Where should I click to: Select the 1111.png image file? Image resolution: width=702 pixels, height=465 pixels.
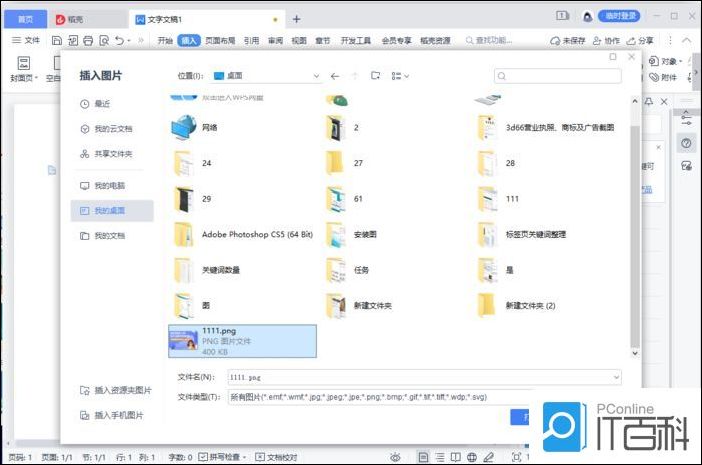tap(242, 341)
